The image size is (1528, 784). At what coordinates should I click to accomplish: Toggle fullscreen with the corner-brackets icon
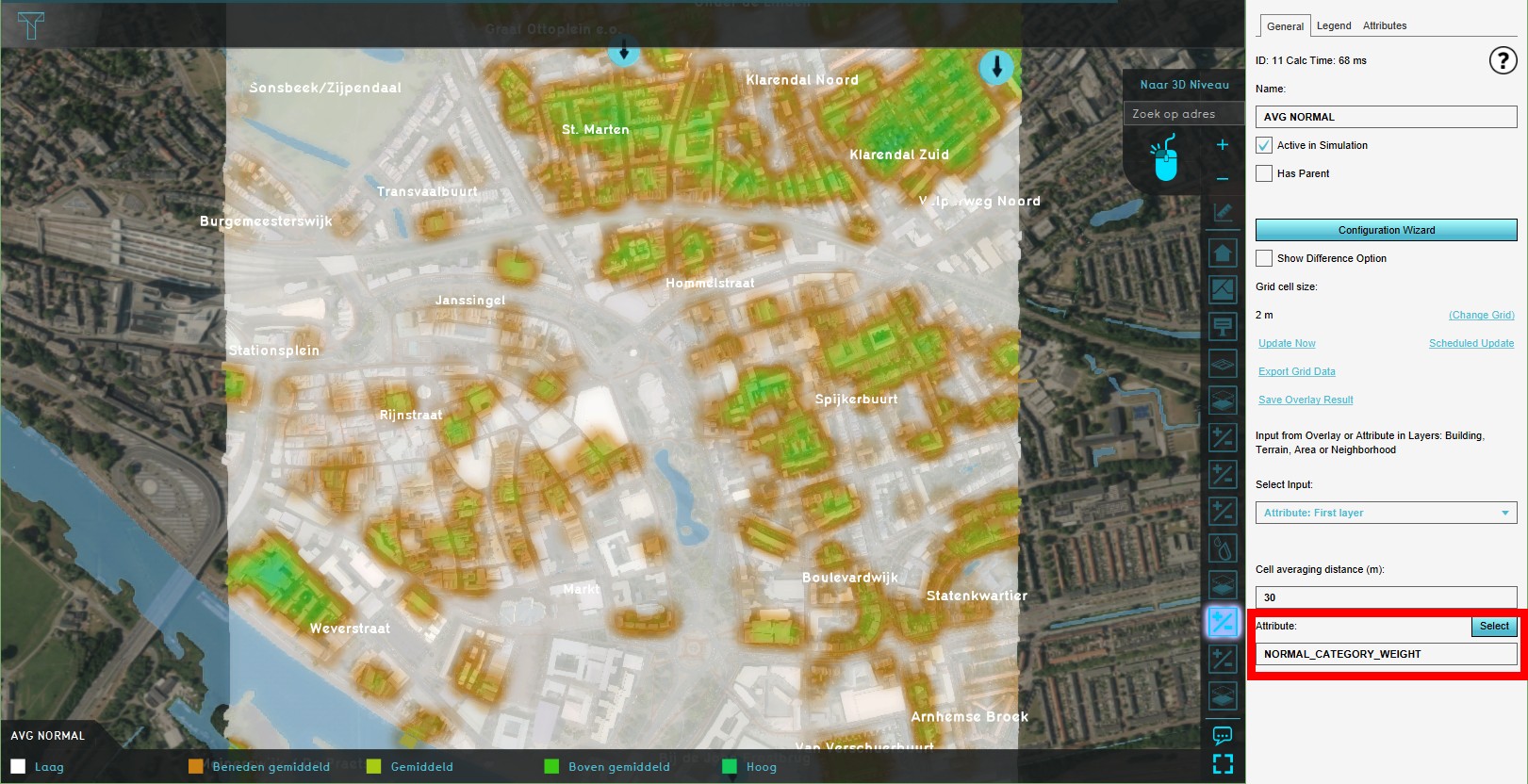coord(1223,764)
